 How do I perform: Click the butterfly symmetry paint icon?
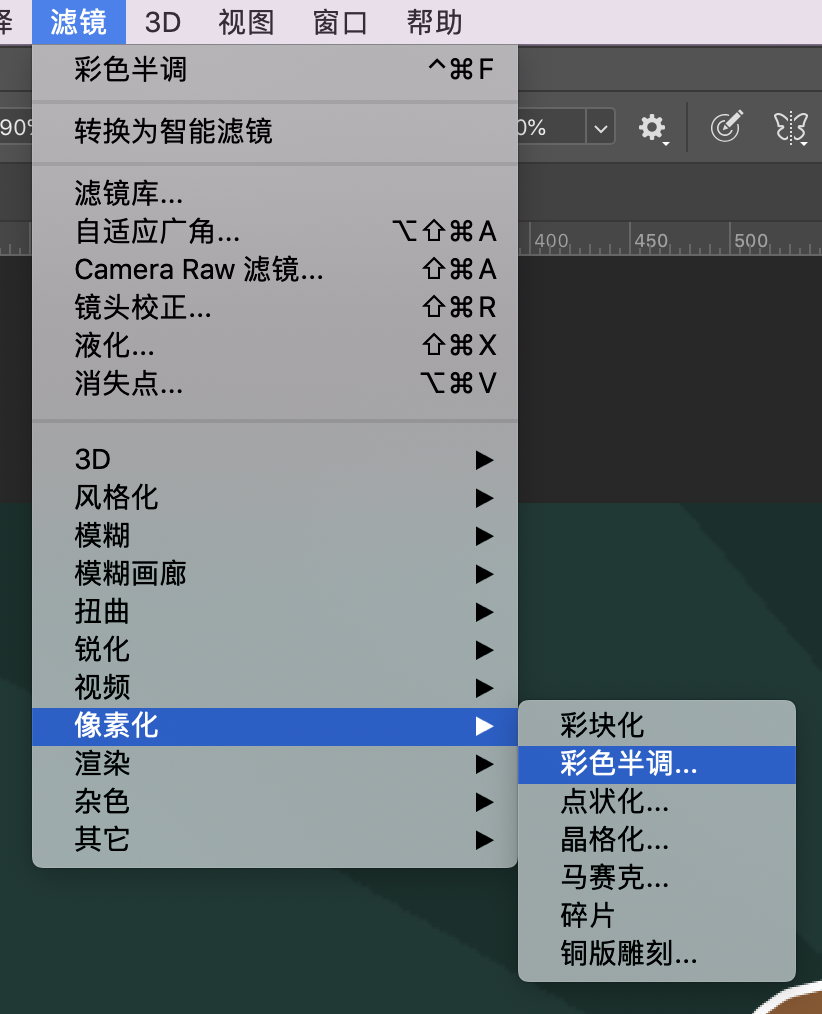790,127
